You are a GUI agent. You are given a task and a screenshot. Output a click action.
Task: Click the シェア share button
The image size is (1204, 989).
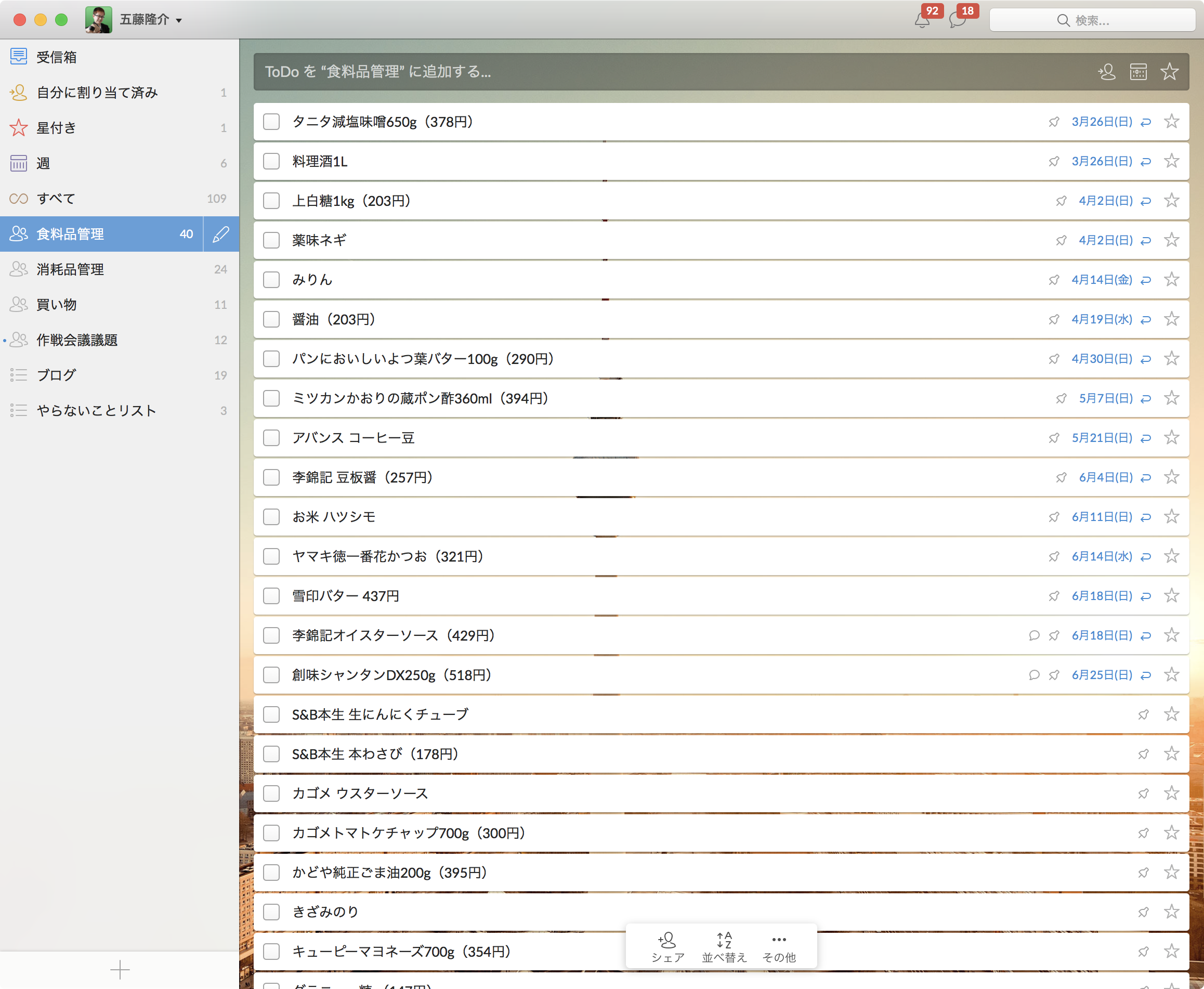[x=668, y=947]
